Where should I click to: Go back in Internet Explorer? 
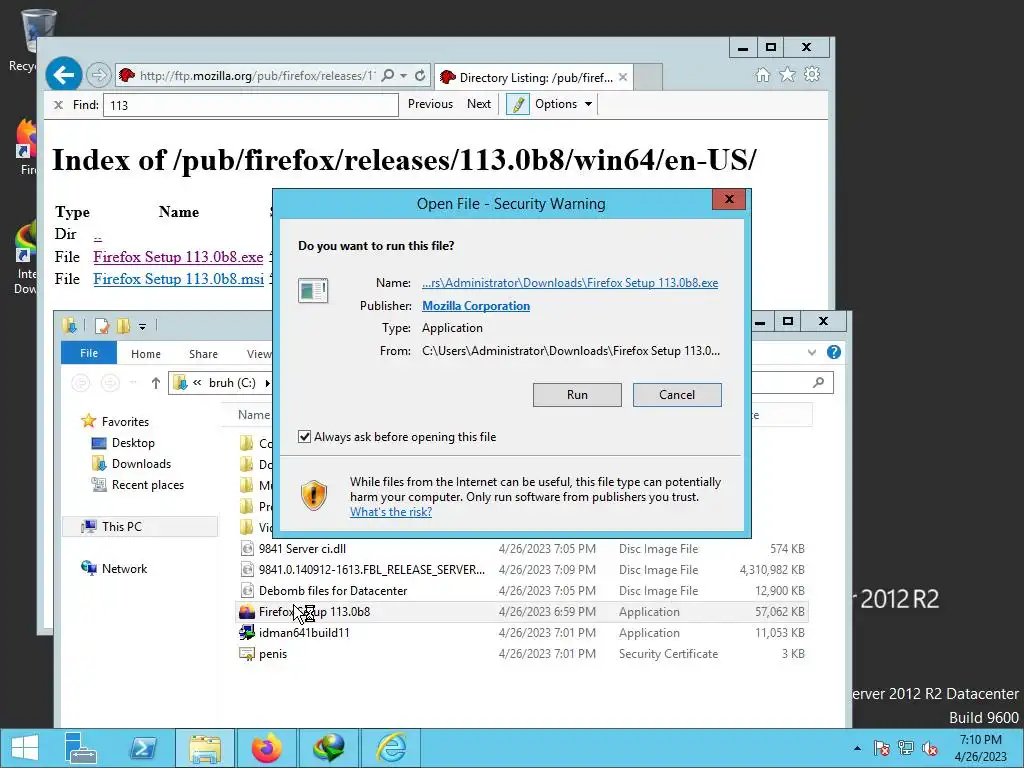point(63,75)
